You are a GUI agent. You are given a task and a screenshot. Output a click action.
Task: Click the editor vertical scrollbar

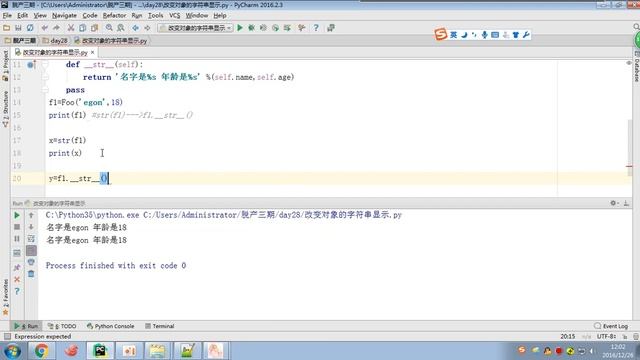630,147
